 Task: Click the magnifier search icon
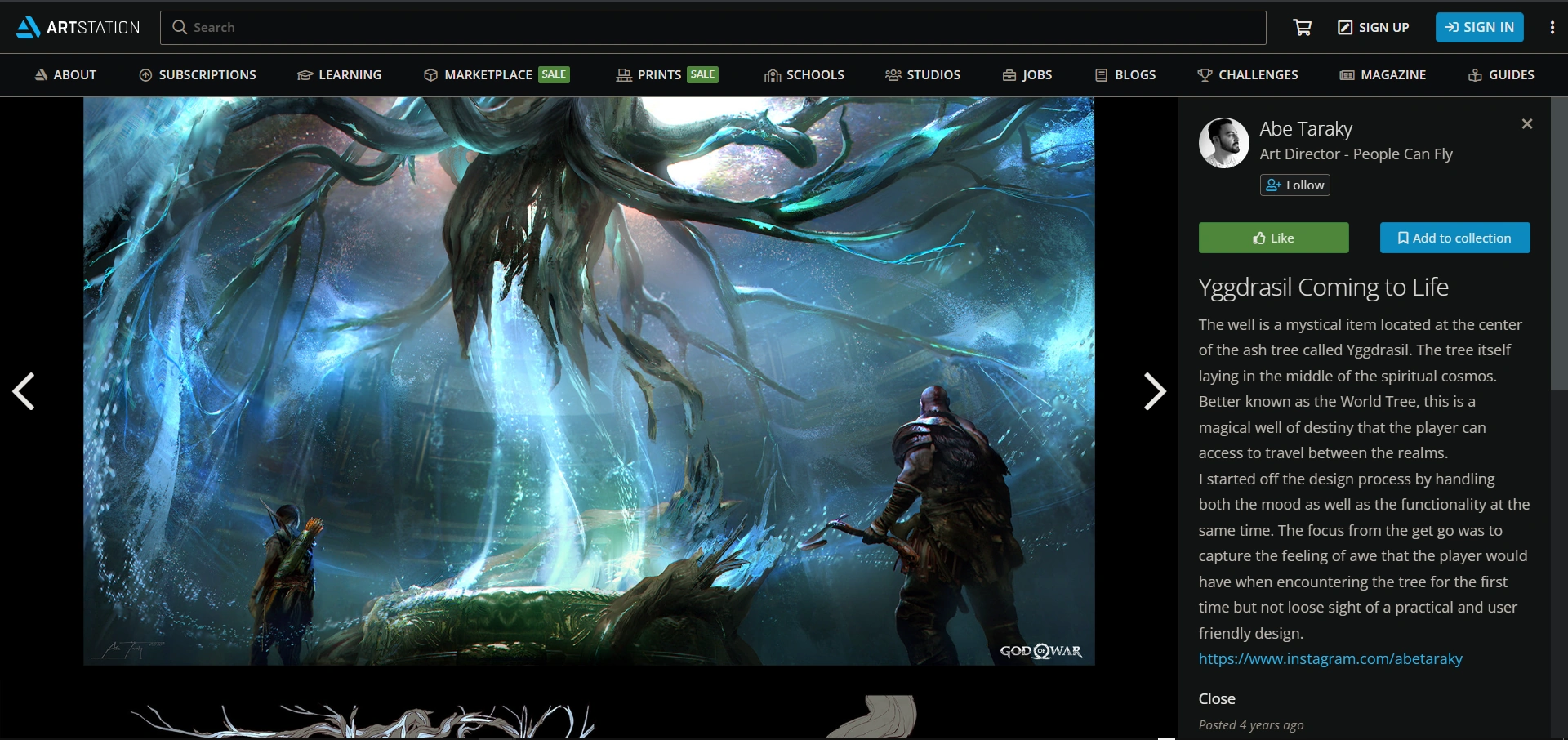coord(180,28)
